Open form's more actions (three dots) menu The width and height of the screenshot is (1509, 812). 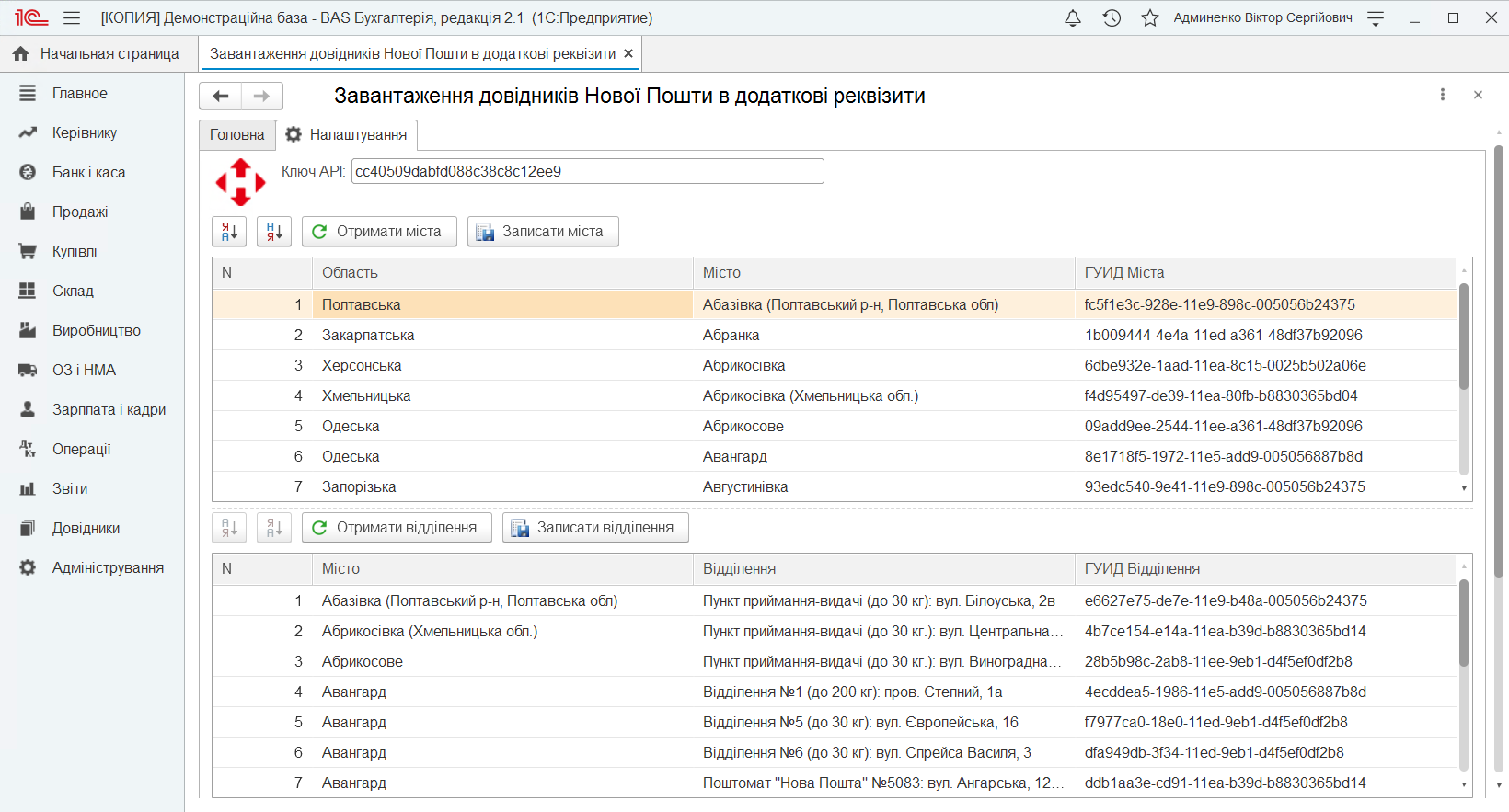point(1442,95)
